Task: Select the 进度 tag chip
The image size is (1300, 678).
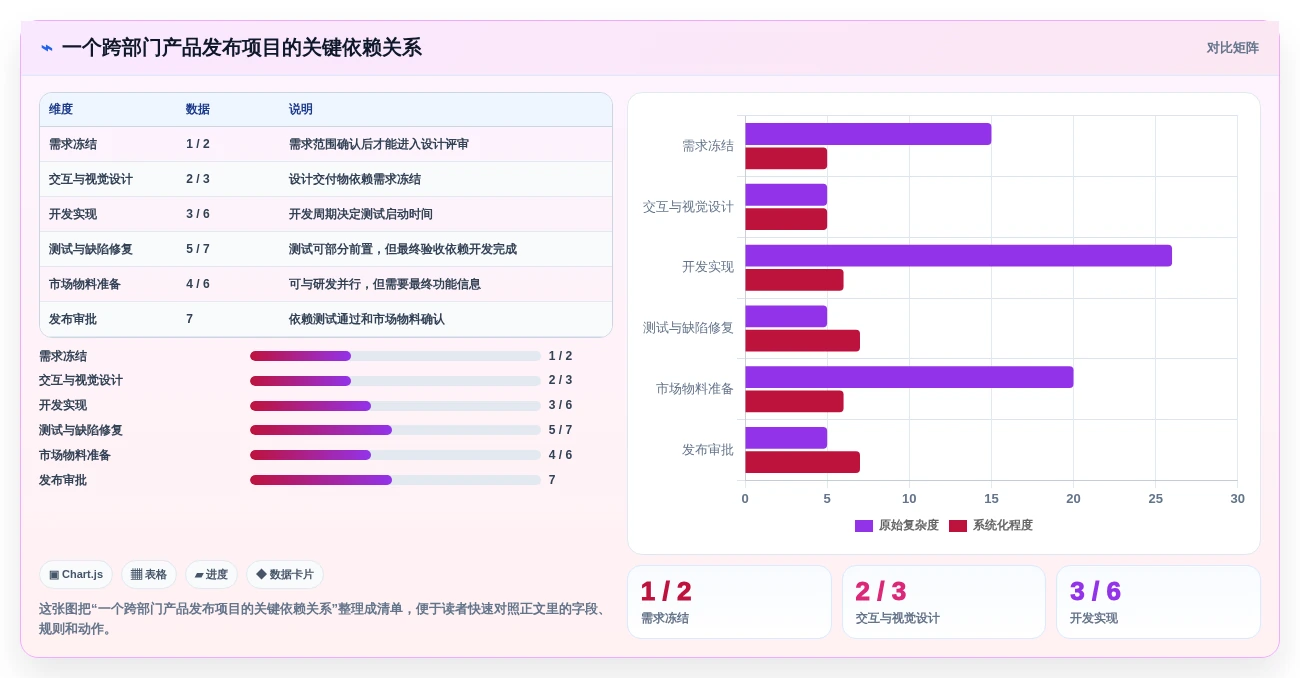Action: coord(211,575)
